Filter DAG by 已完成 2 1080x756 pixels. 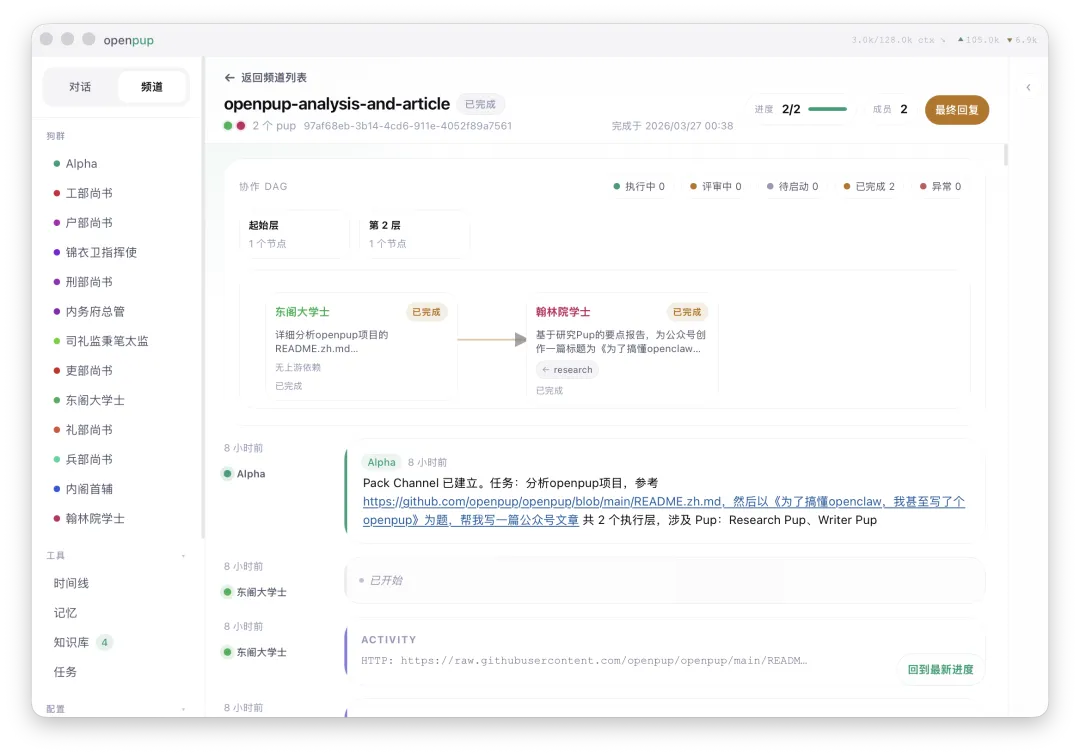[x=869, y=187]
